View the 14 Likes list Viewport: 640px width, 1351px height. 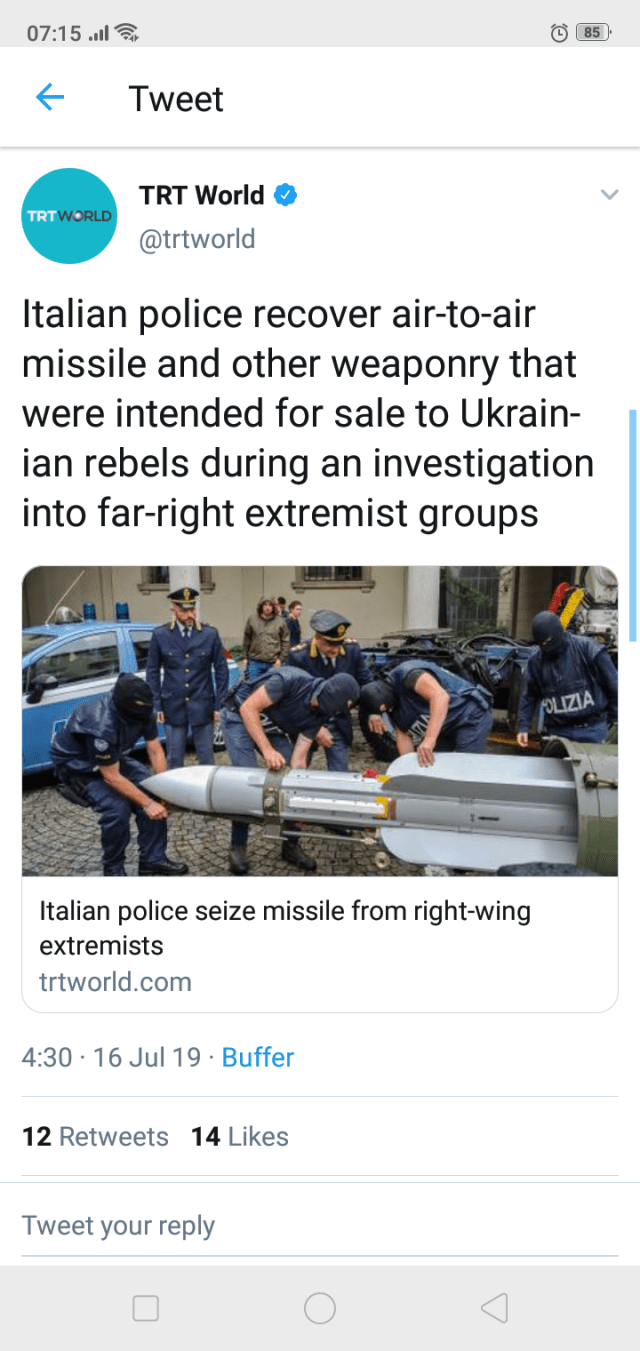click(240, 1137)
